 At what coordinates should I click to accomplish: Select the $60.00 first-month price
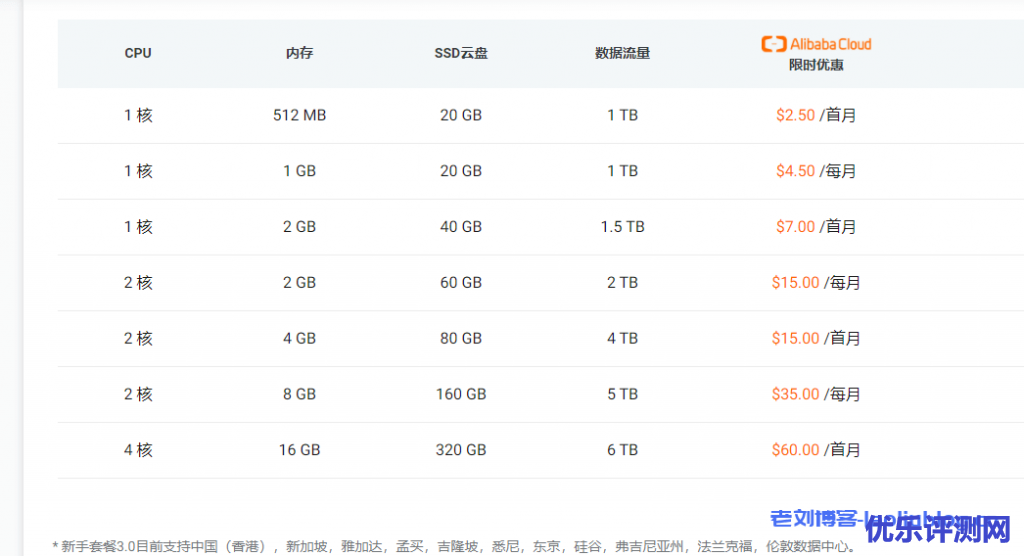coord(795,450)
